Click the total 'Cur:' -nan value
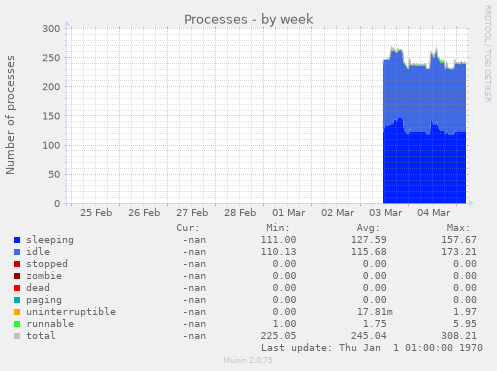Screen dimensions: 497x371 tap(194, 336)
